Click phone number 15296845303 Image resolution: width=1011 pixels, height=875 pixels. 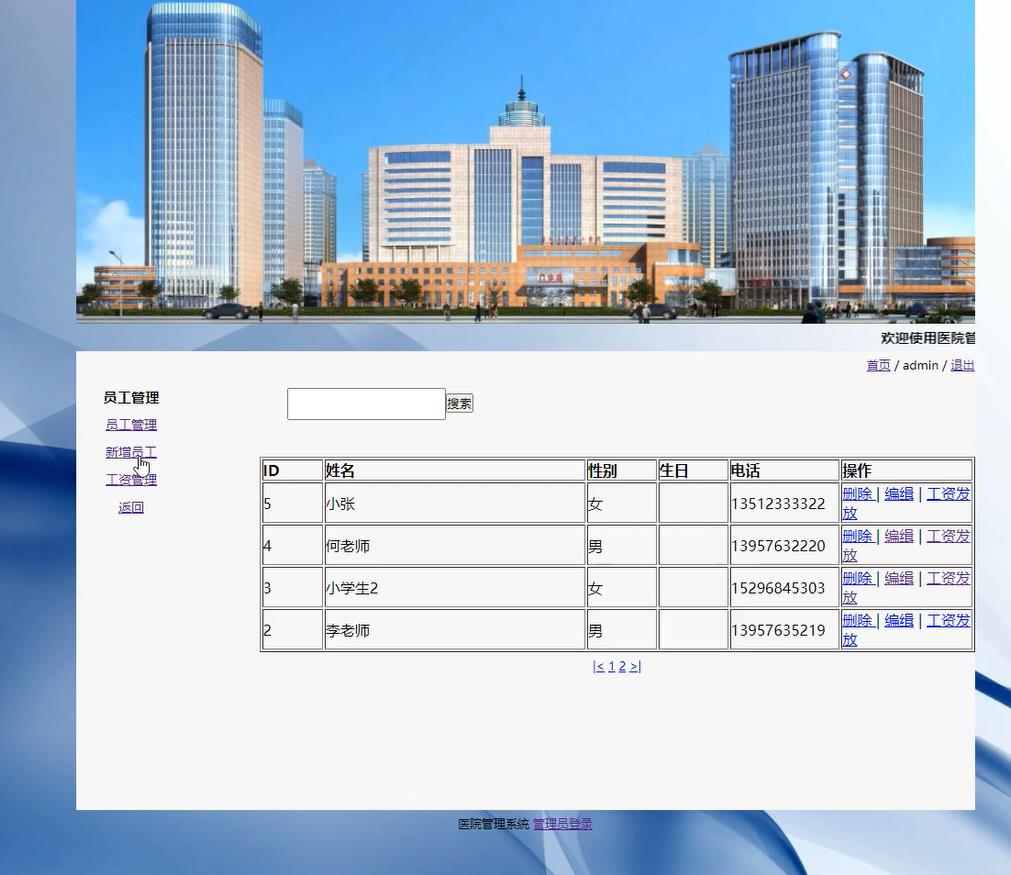778,589
